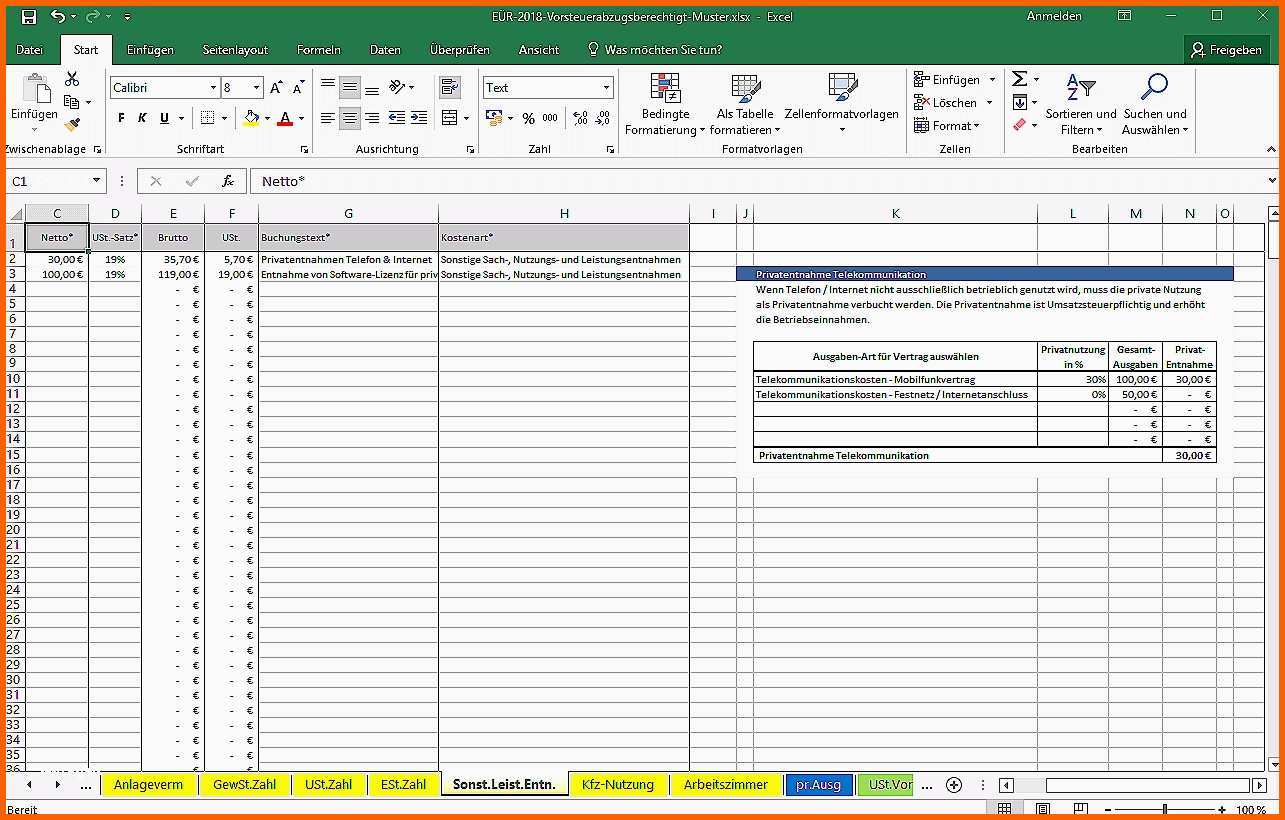Toggle wrap text for cells
This screenshot has height=820, width=1285.
[x=450, y=88]
